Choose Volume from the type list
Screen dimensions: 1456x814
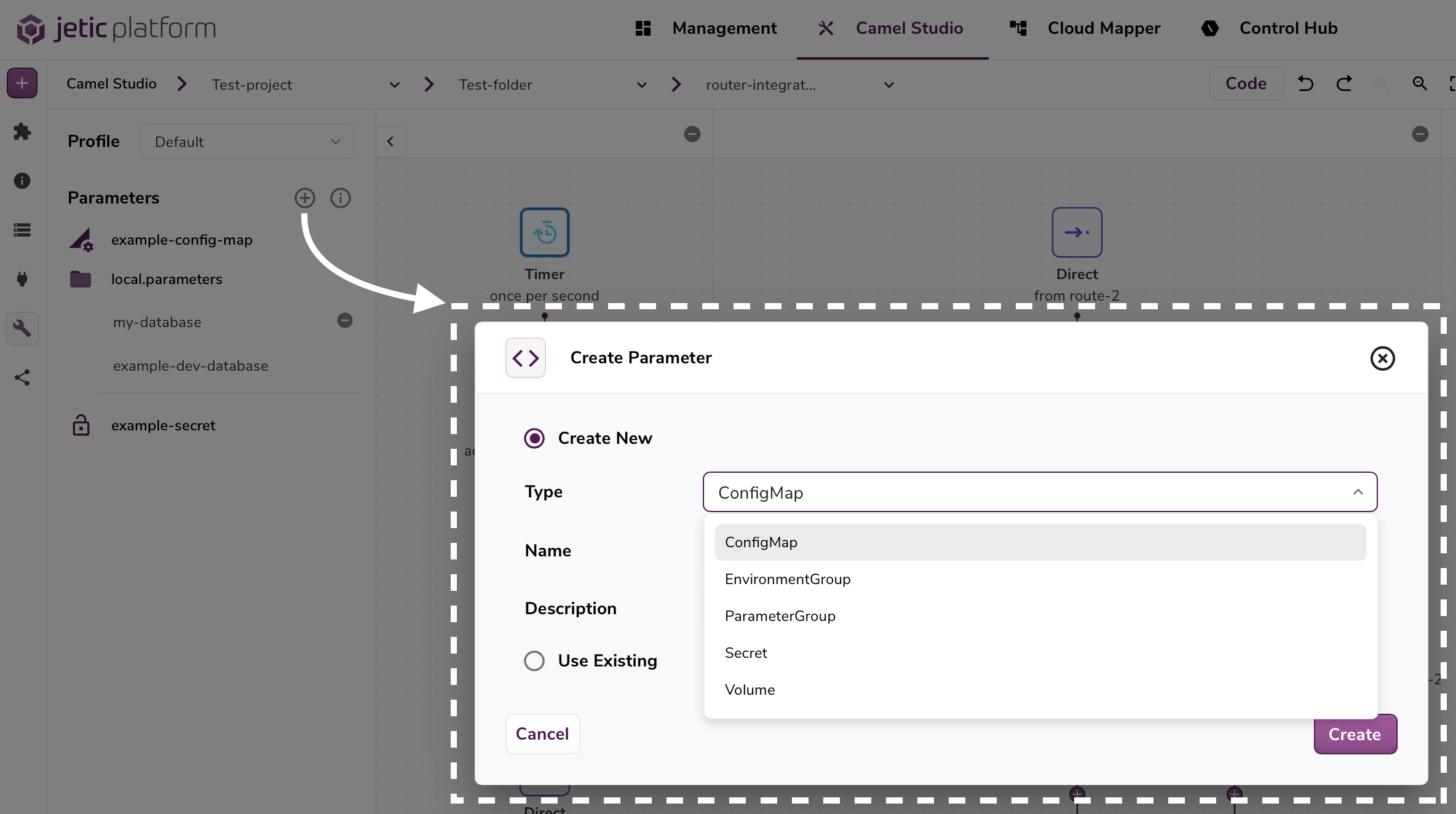pos(1040,690)
